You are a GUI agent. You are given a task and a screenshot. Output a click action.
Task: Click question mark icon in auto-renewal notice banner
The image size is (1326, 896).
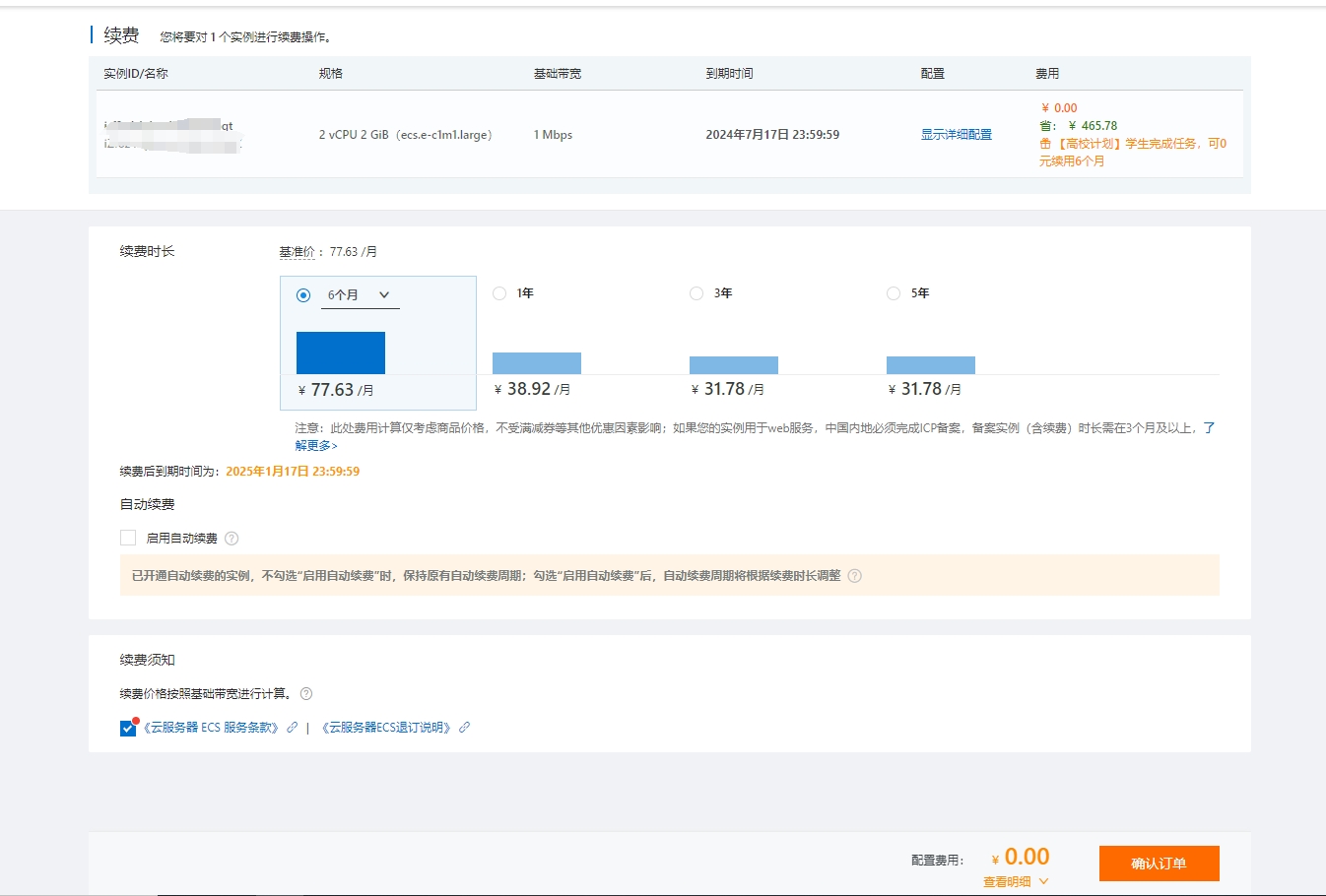853,576
